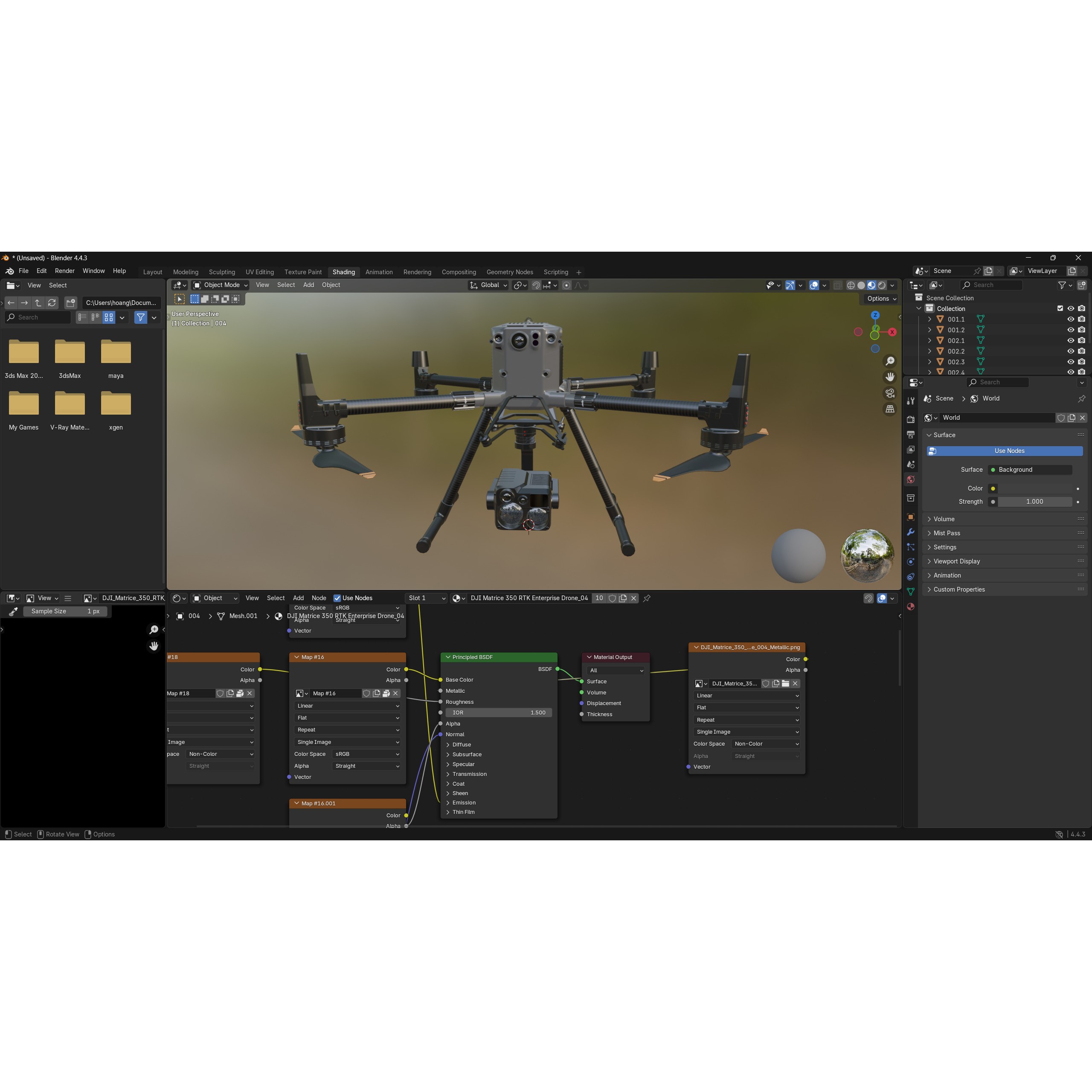The image size is (1092, 1092).
Task: Click the filter funnel icon in Outliner header
Action: (x=1062, y=285)
